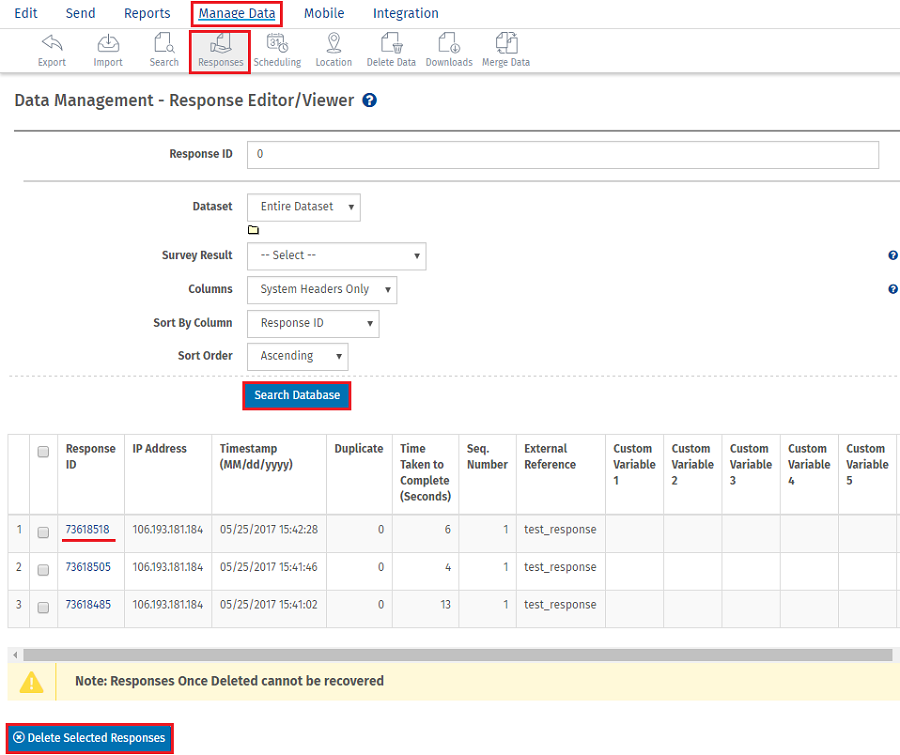
Task: Open the Send menu
Action: (x=80, y=13)
